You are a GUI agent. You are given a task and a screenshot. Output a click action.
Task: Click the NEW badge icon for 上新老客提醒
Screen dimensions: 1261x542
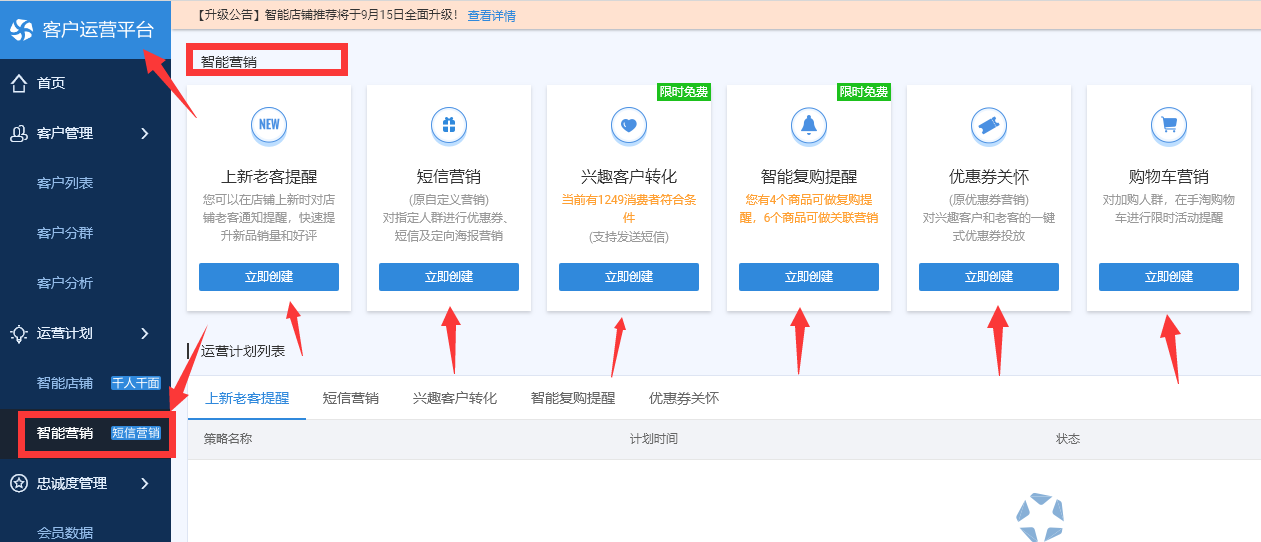(269, 125)
